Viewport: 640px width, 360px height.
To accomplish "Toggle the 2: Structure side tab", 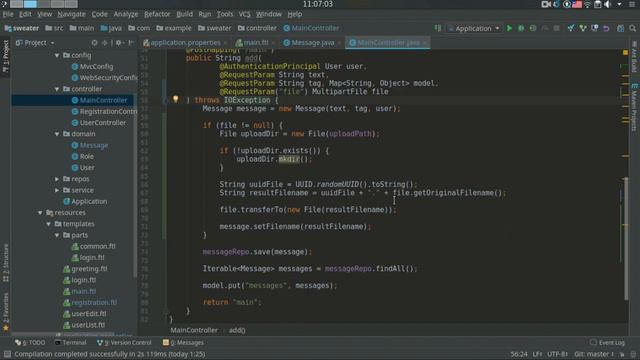I will (6, 263).
